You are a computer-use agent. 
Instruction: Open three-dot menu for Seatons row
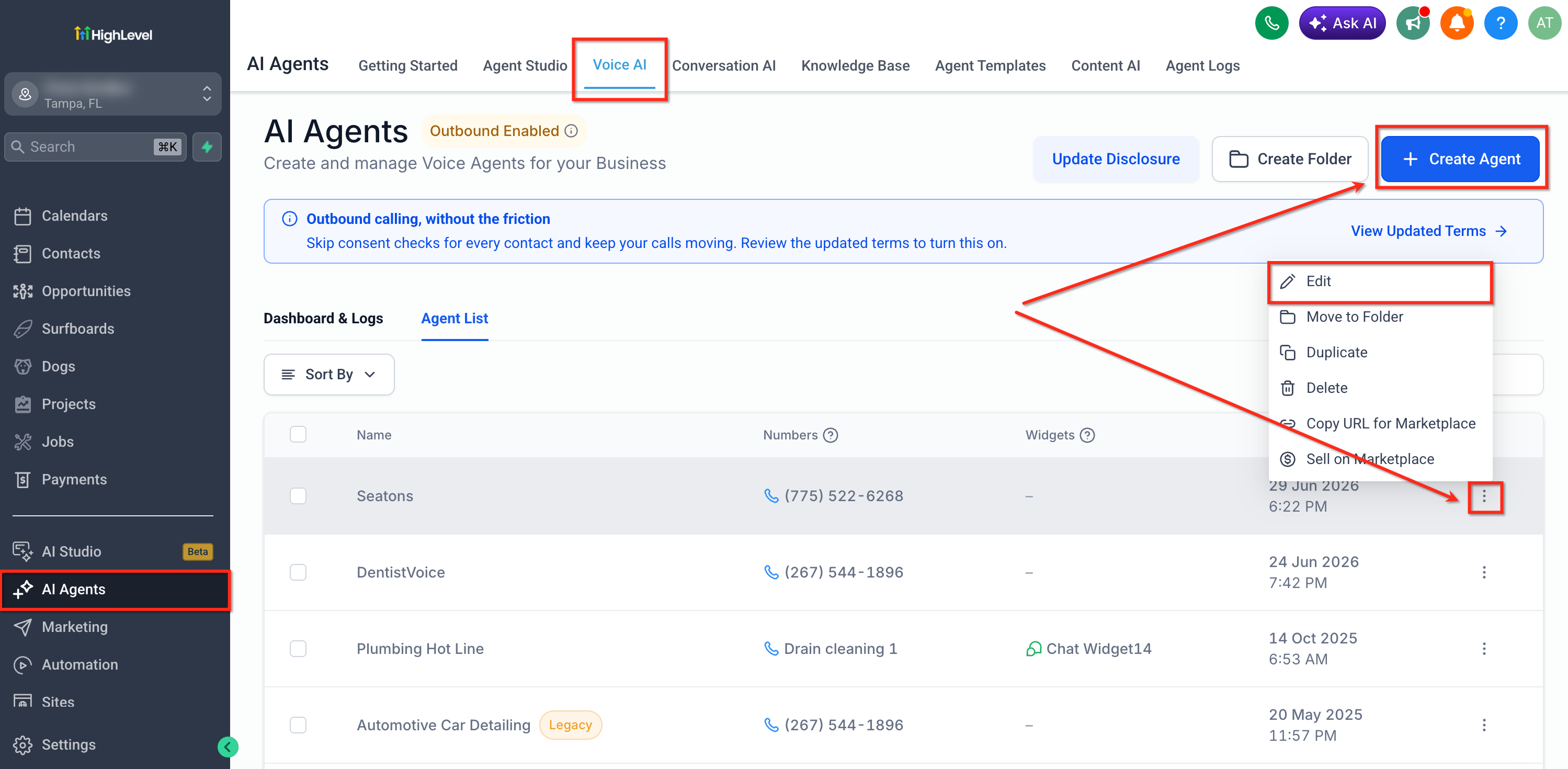(1484, 496)
